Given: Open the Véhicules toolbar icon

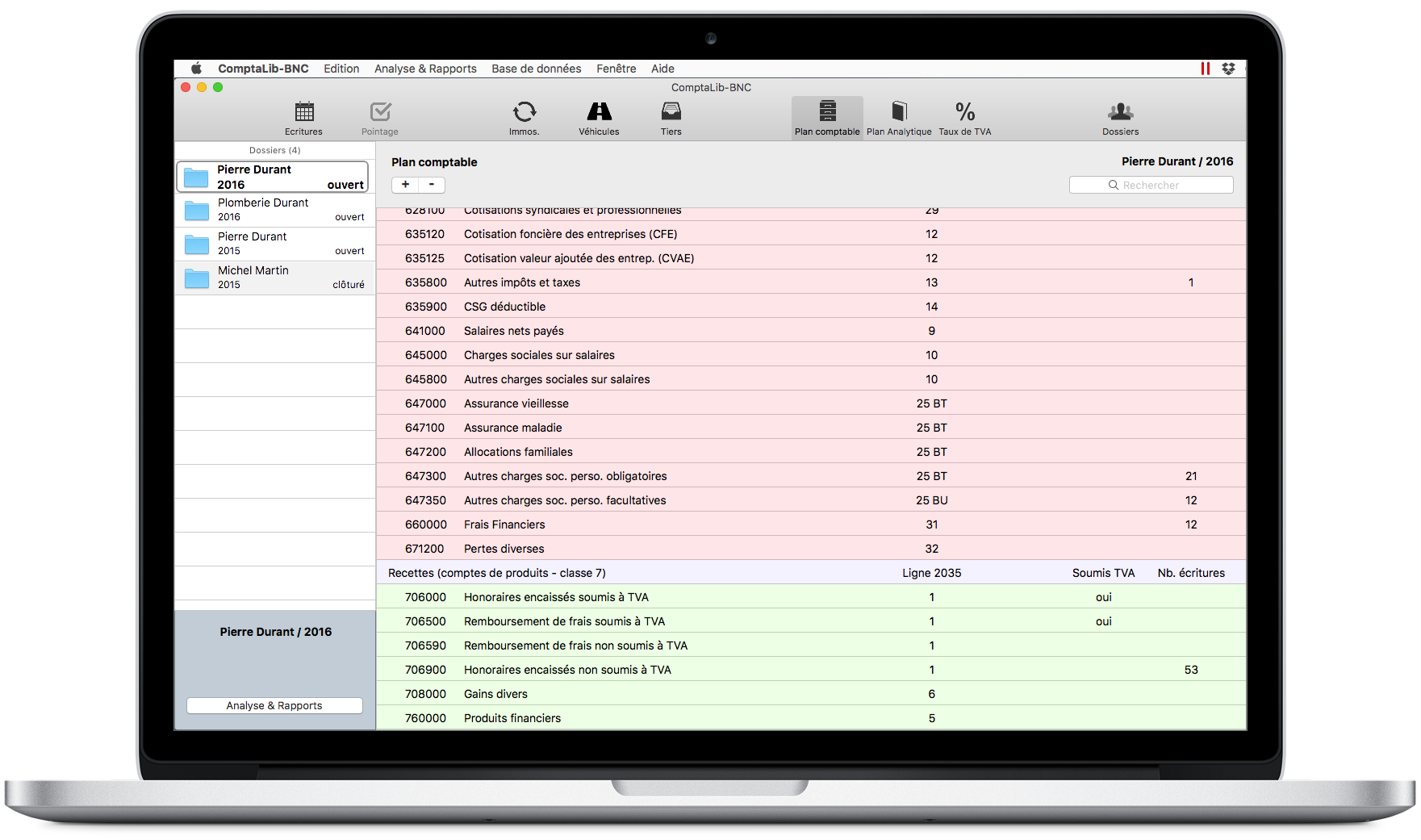Looking at the screenshot, I should tap(599, 119).
